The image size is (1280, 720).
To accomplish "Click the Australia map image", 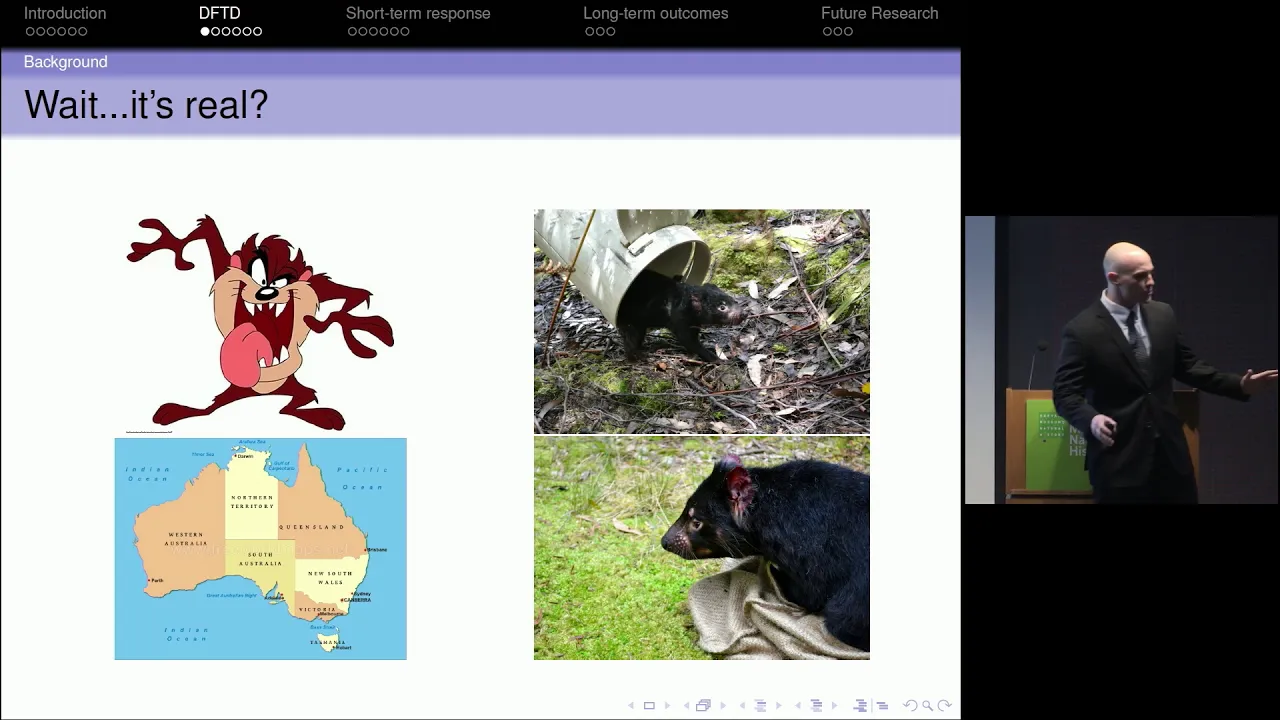I will [261, 549].
